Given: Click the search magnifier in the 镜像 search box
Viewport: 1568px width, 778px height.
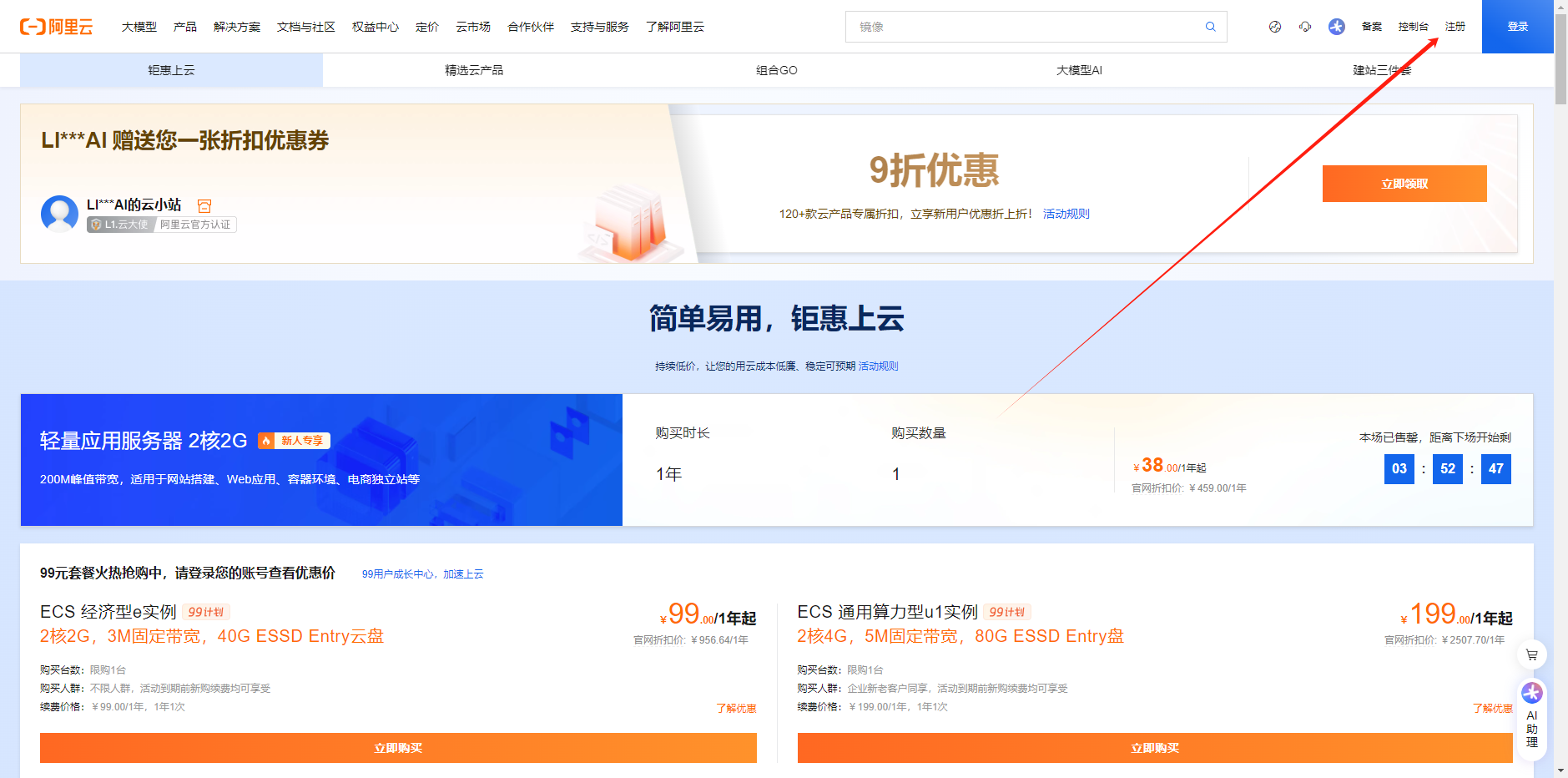Looking at the screenshot, I should [x=1210, y=27].
